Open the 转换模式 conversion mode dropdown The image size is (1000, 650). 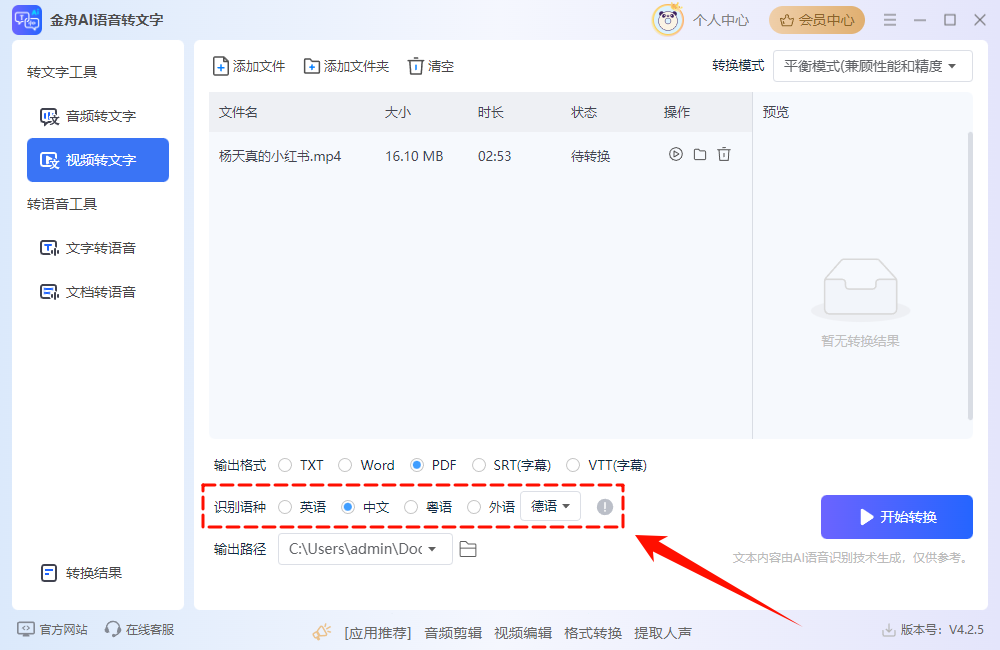coord(872,66)
